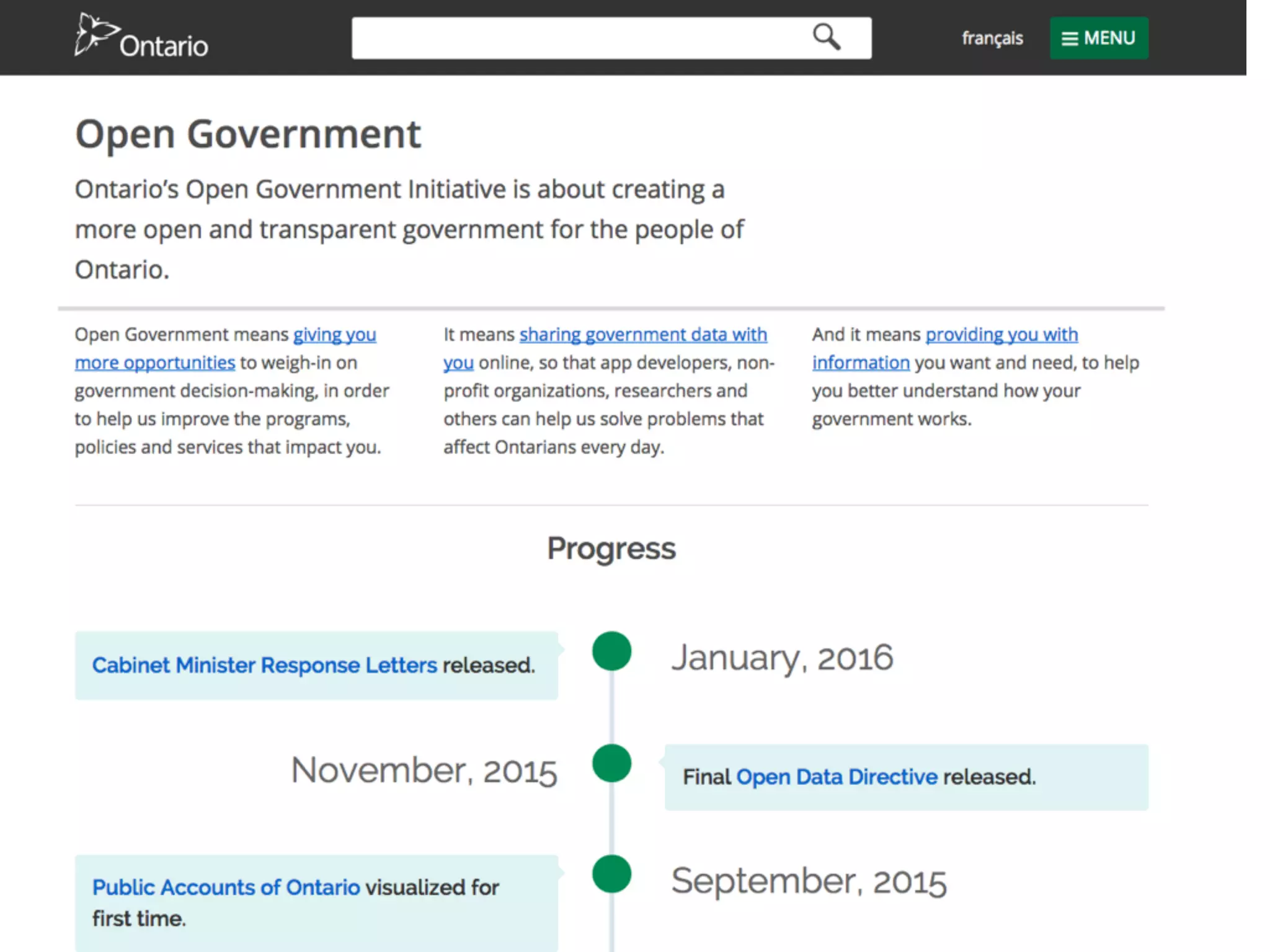The image size is (1270, 952).
Task: Open the Open Data Directive link
Action: [837, 777]
